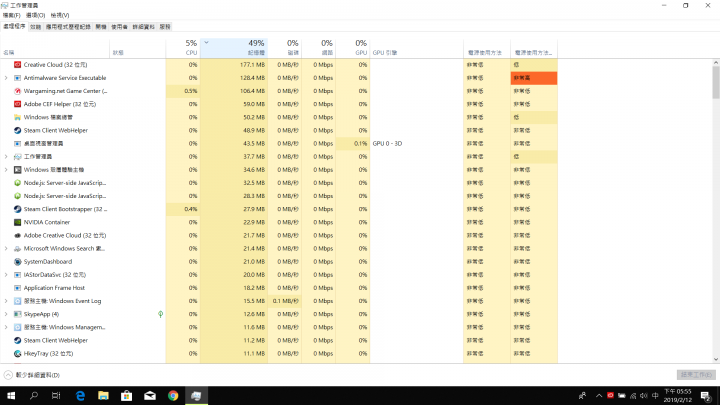The width and height of the screenshot is (720, 405).
Task: Click the Windows 檔案總管 folder icon
Action: point(17,118)
